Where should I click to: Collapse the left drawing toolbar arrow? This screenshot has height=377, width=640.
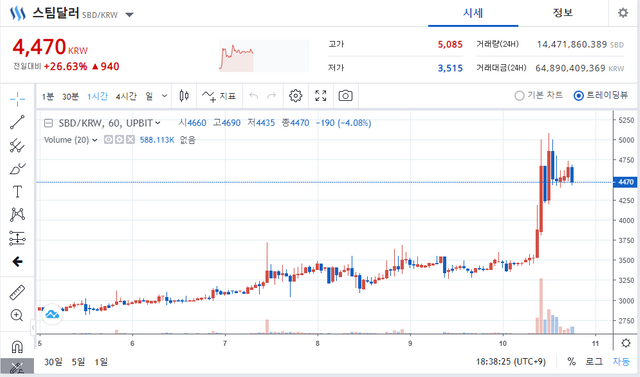coord(33,327)
